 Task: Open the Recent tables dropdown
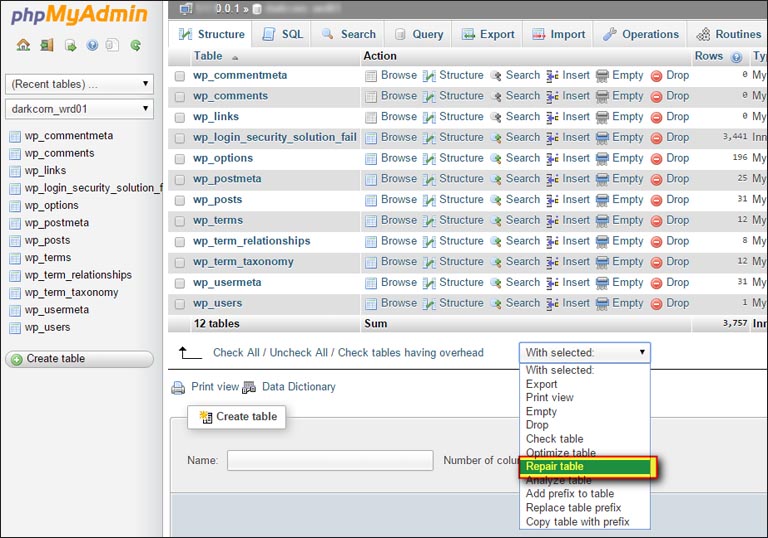point(79,84)
